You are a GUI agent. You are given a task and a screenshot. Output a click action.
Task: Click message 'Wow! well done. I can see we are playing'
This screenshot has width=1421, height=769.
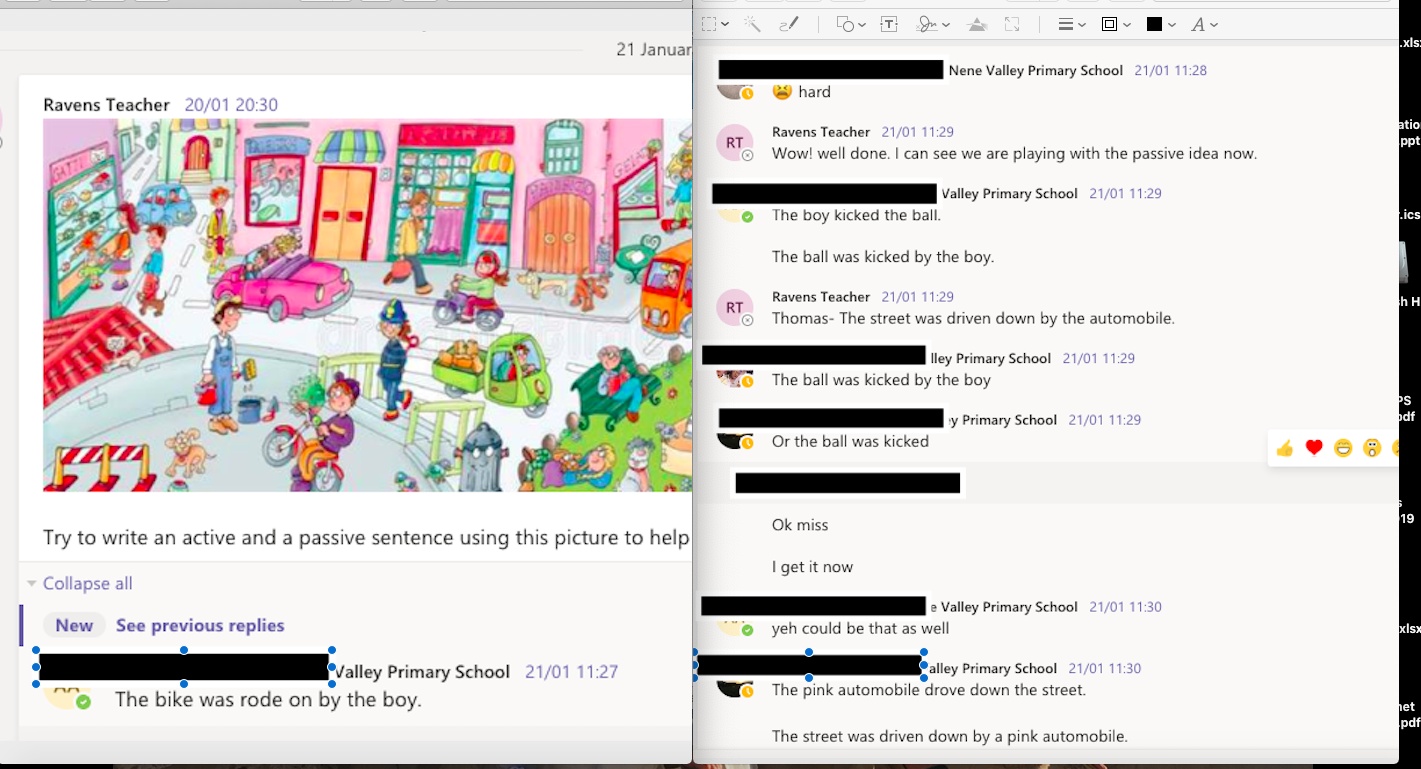tap(1014, 154)
